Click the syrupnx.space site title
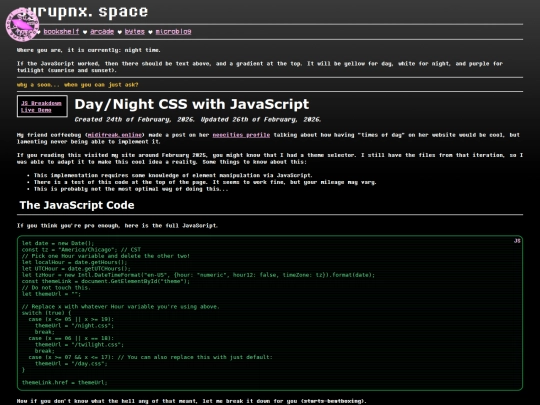The width and height of the screenshot is (540, 405). coord(83,12)
